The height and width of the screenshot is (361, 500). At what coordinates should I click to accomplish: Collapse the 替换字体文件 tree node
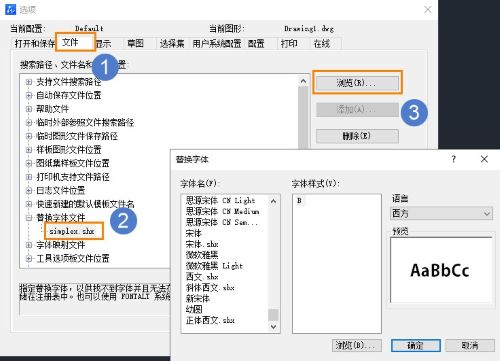(29, 218)
